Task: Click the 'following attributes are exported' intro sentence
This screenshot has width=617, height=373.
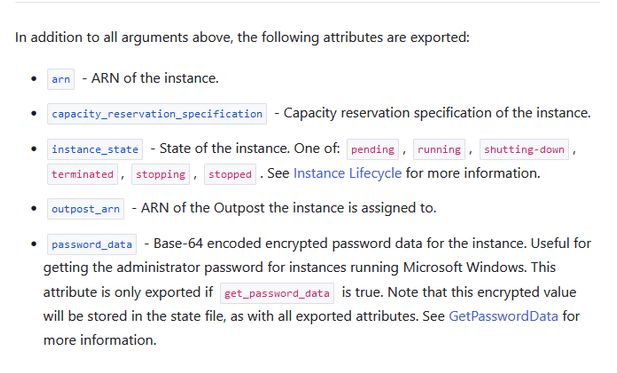Action: [x=242, y=37]
